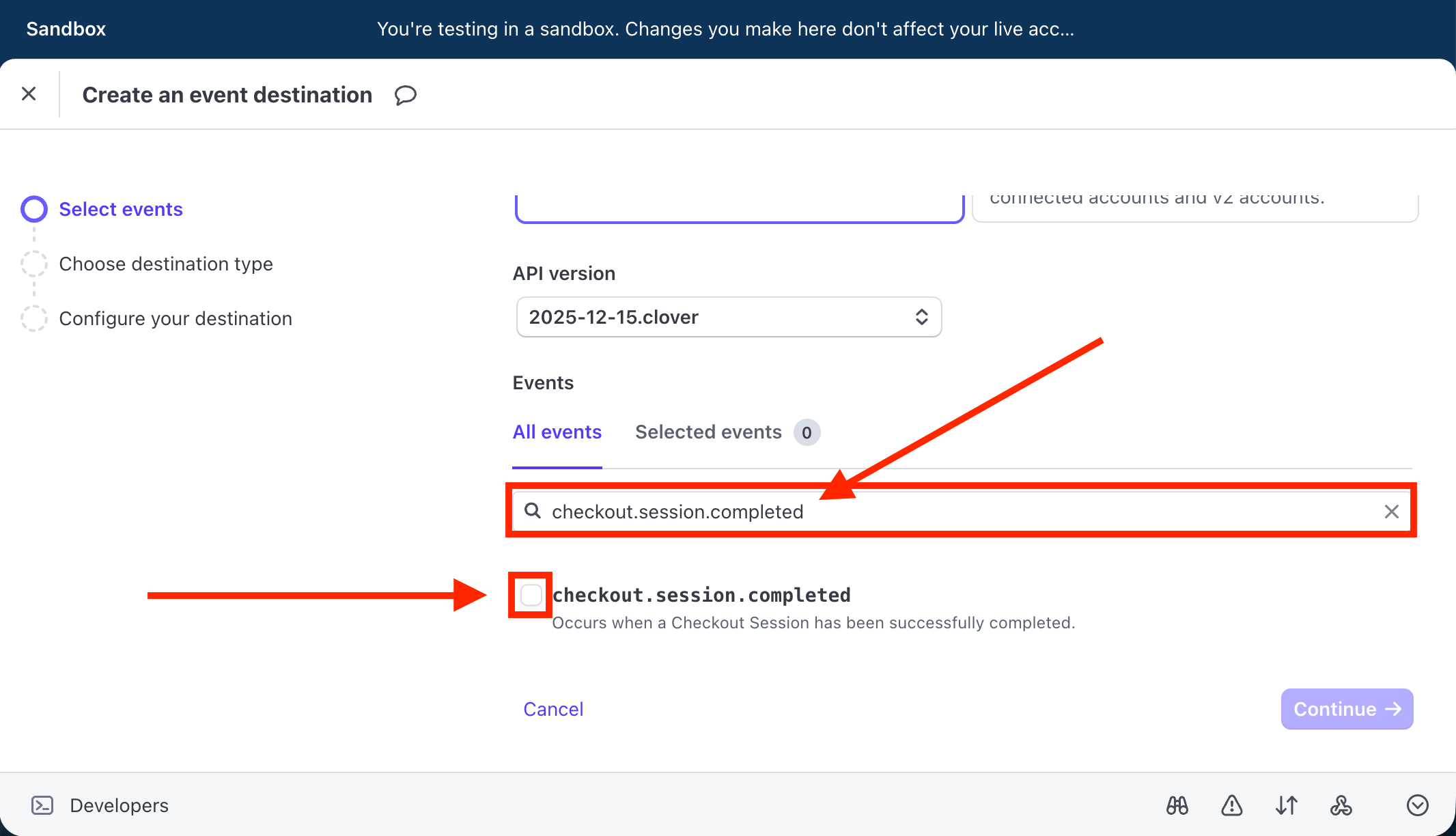Select the Choose destination type step
Viewport: 1456px width, 836px height.
(165, 264)
